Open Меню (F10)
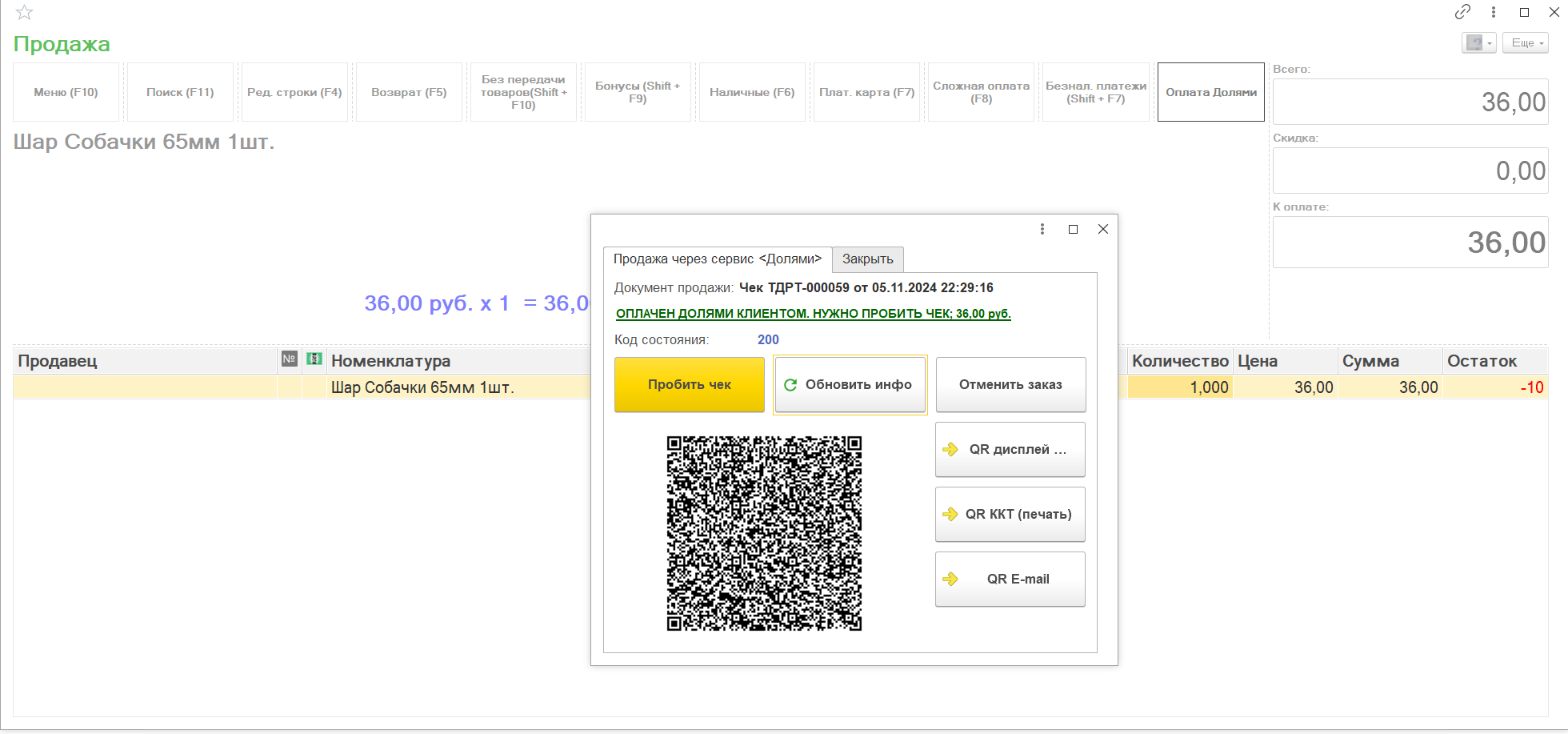Viewport: 1568px width, 734px height. point(66,92)
